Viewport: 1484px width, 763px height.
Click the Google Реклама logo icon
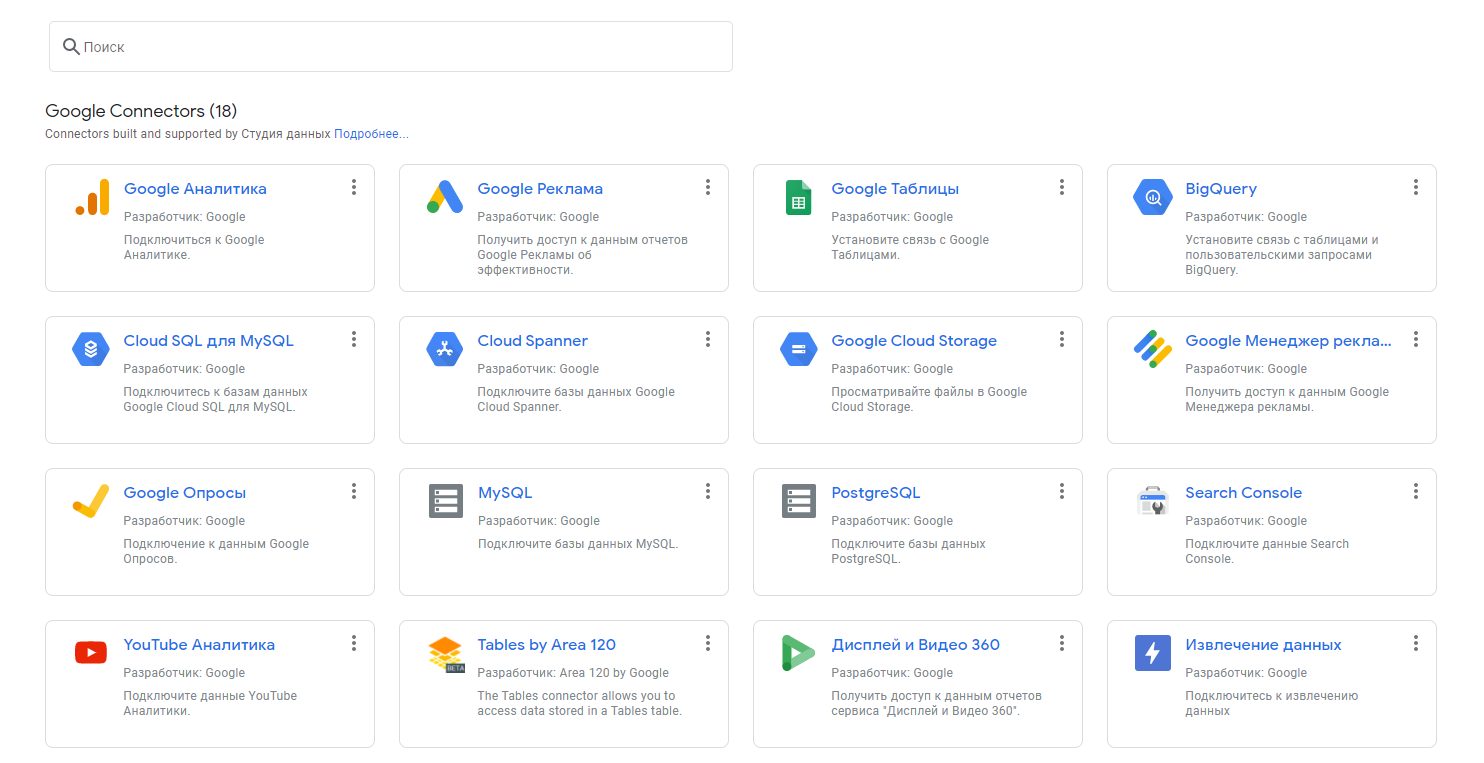click(x=444, y=198)
